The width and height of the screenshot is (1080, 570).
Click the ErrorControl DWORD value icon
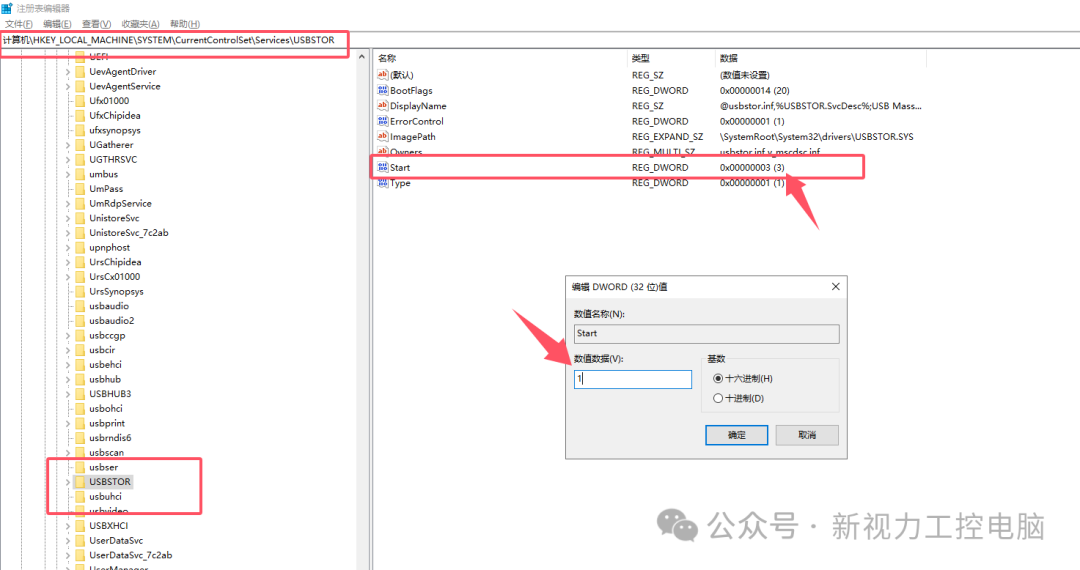point(382,121)
